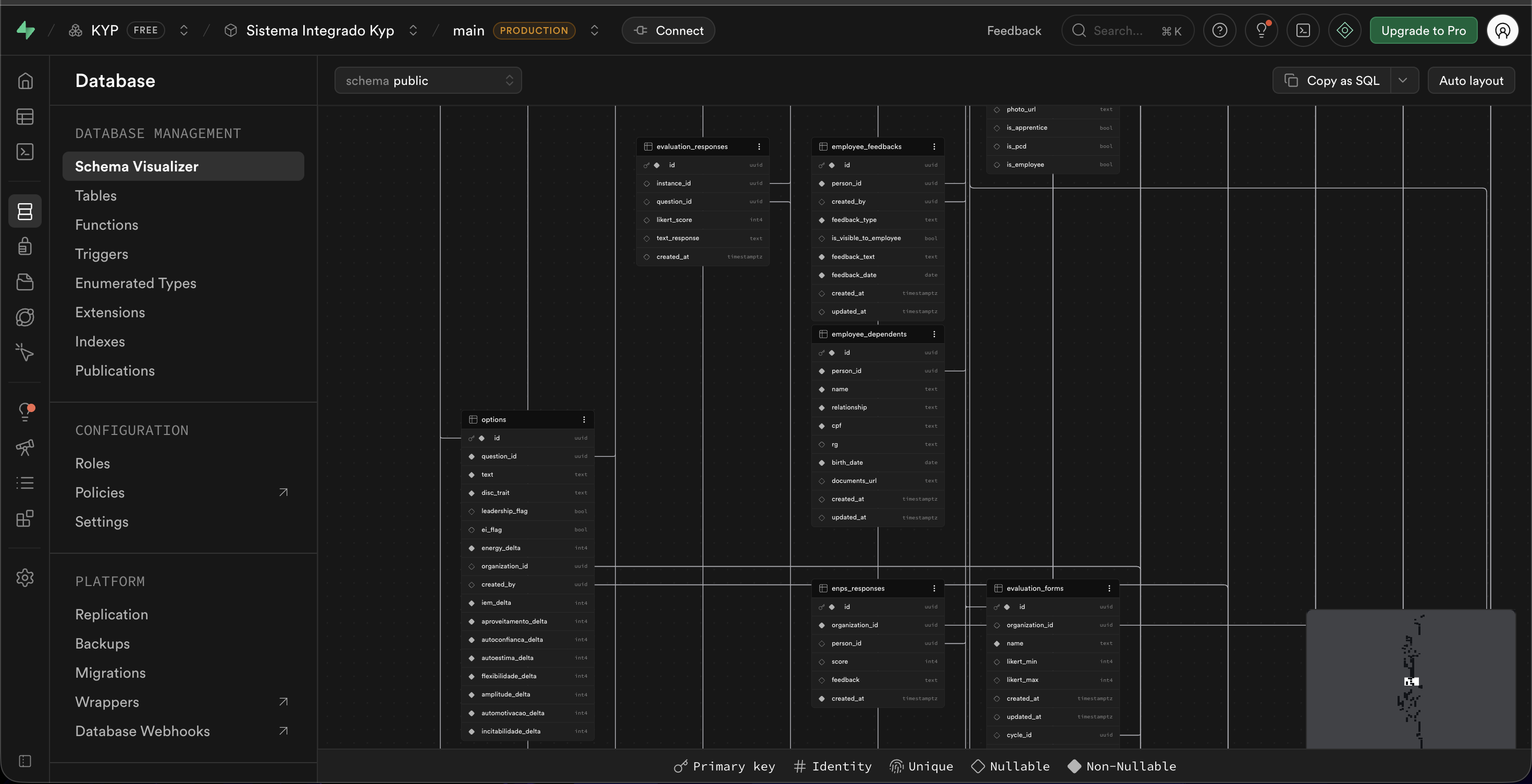
Task: Open the Indexes menu item
Action: [183, 341]
